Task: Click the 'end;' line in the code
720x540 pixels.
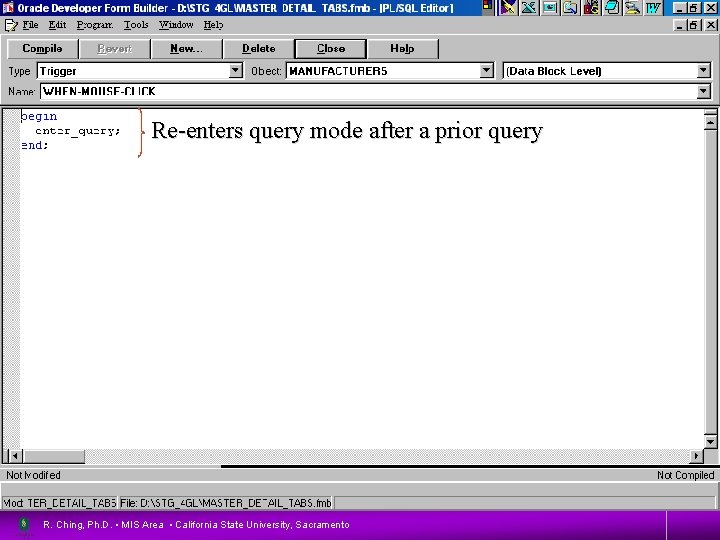Action: [34, 145]
